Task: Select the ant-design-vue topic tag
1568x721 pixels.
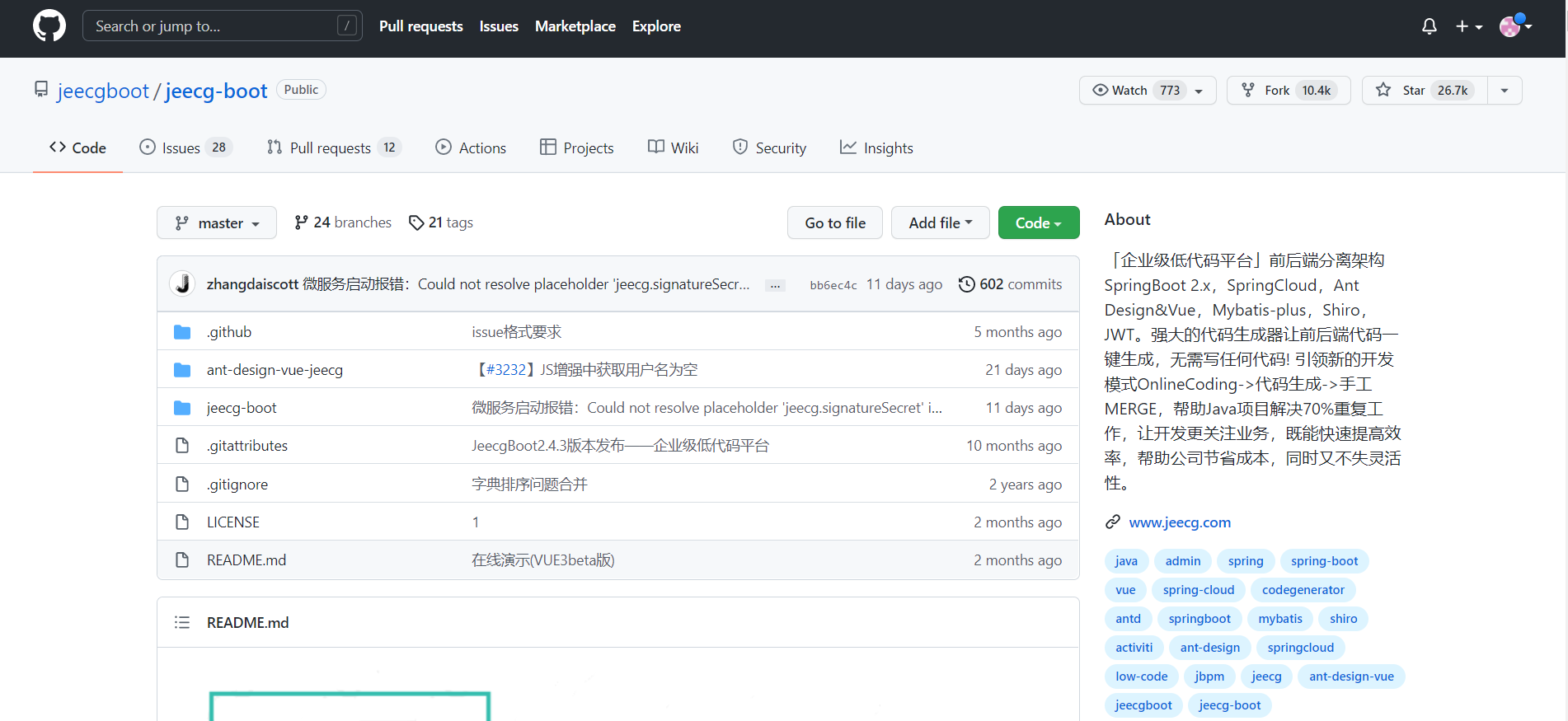Action: [x=1351, y=677]
